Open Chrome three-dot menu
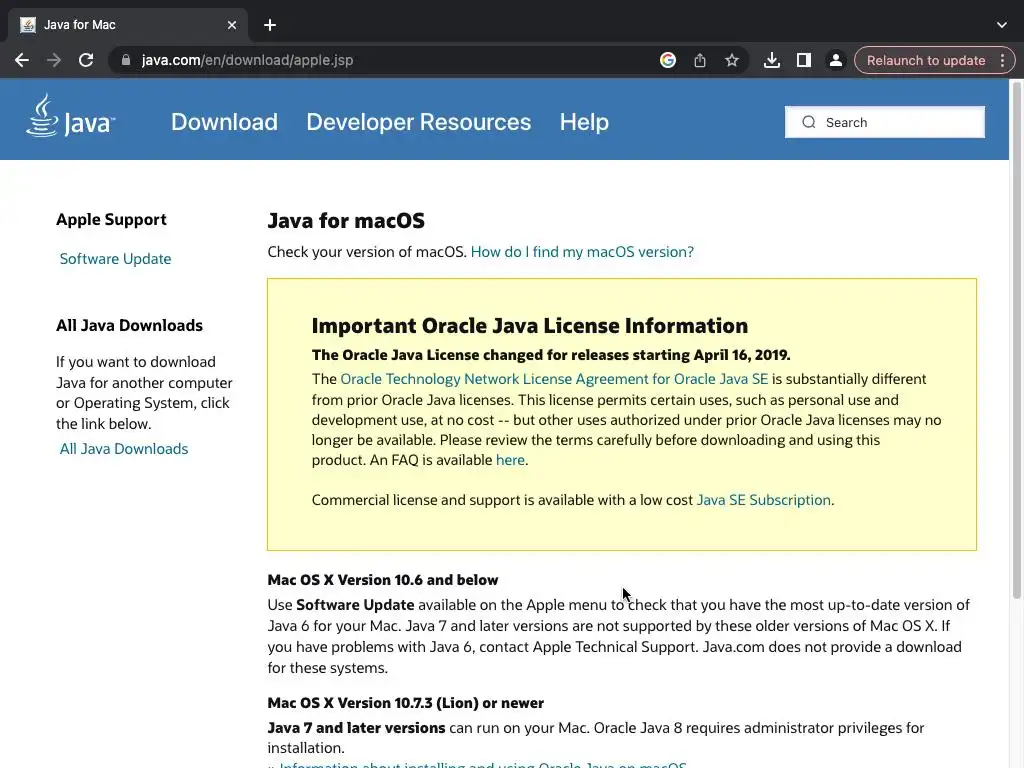The width and height of the screenshot is (1024, 768). click(1002, 60)
